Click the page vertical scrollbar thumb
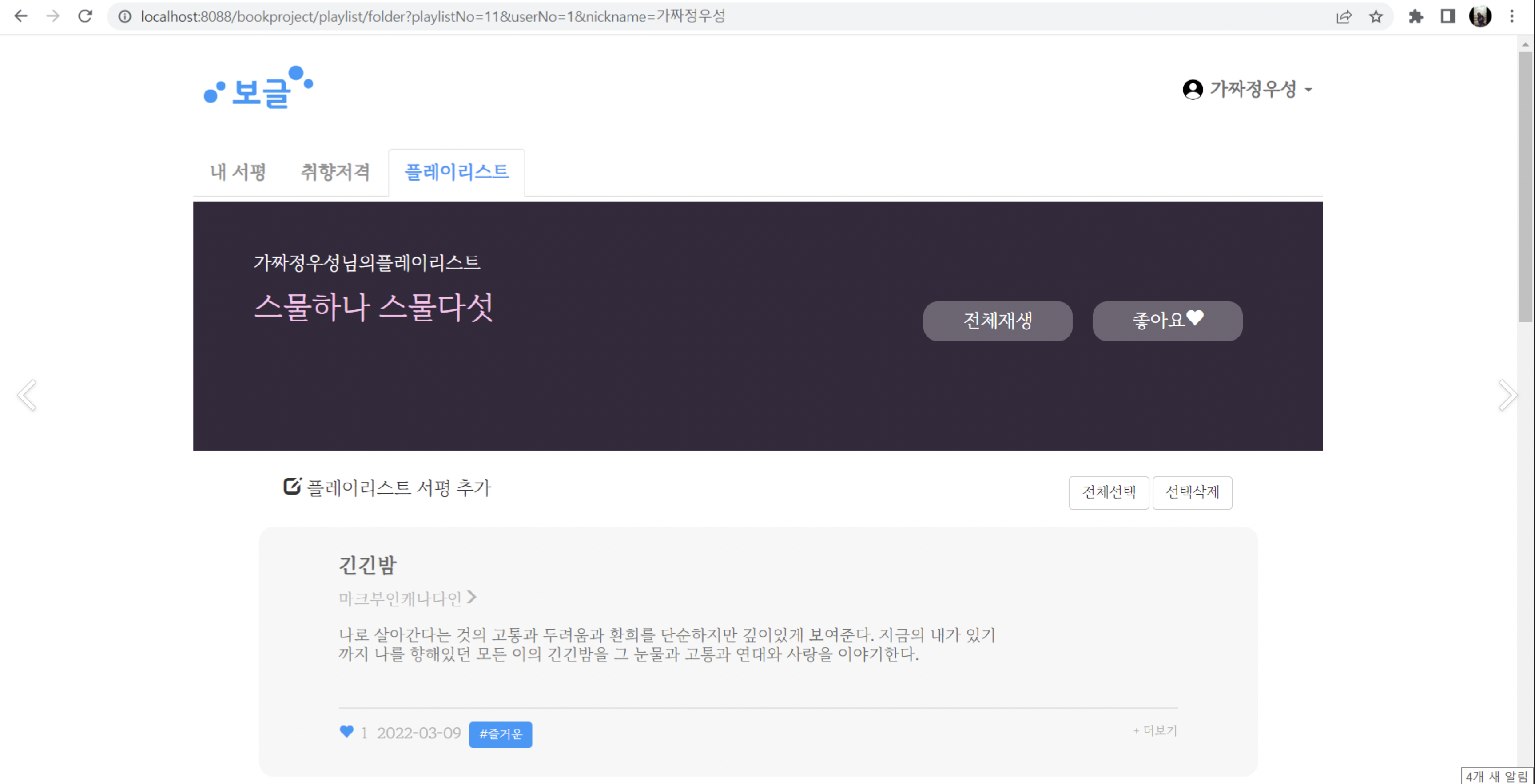The height and width of the screenshot is (784, 1535). coord(1526,187)
